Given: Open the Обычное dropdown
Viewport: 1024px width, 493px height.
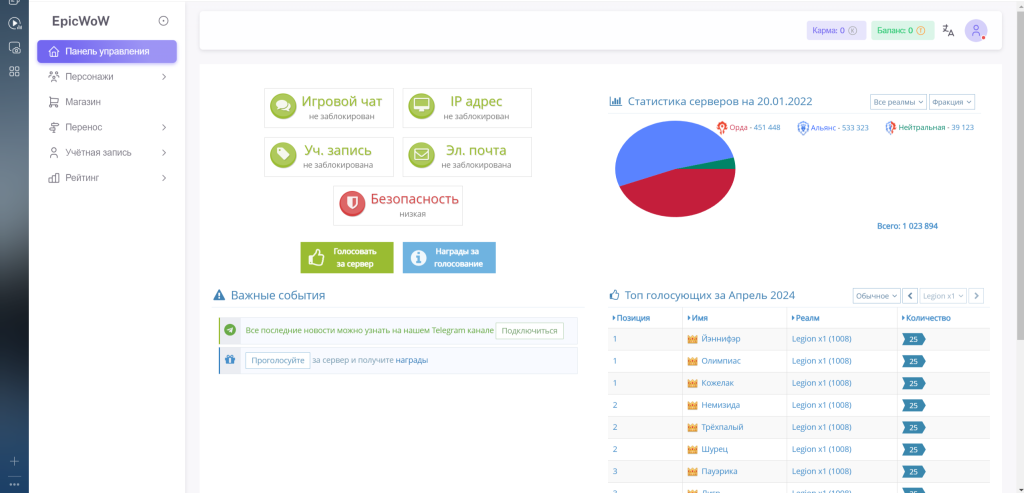Looking at the screenshot, I should coord(876,296).
